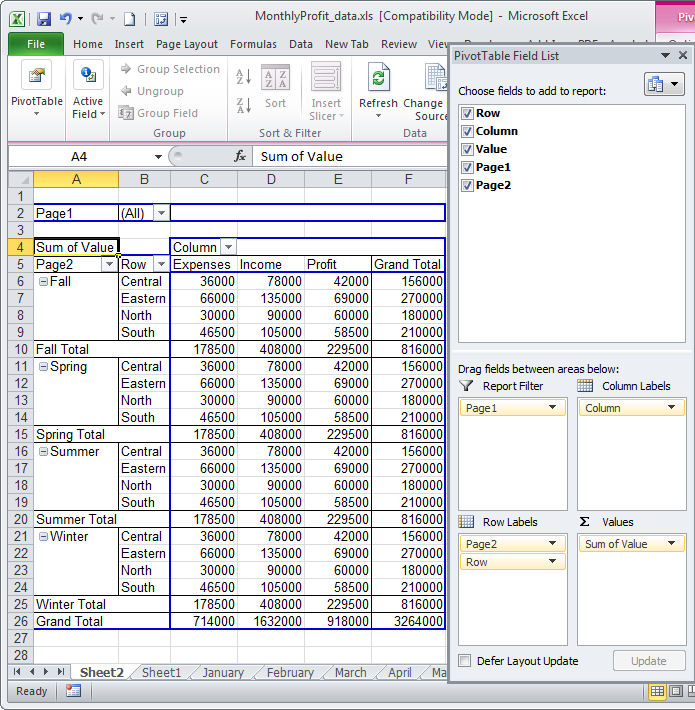Viewport: 695px width, 710px height.
Task: Enable Defer Layout Update
Action: (x=465, y=661)
